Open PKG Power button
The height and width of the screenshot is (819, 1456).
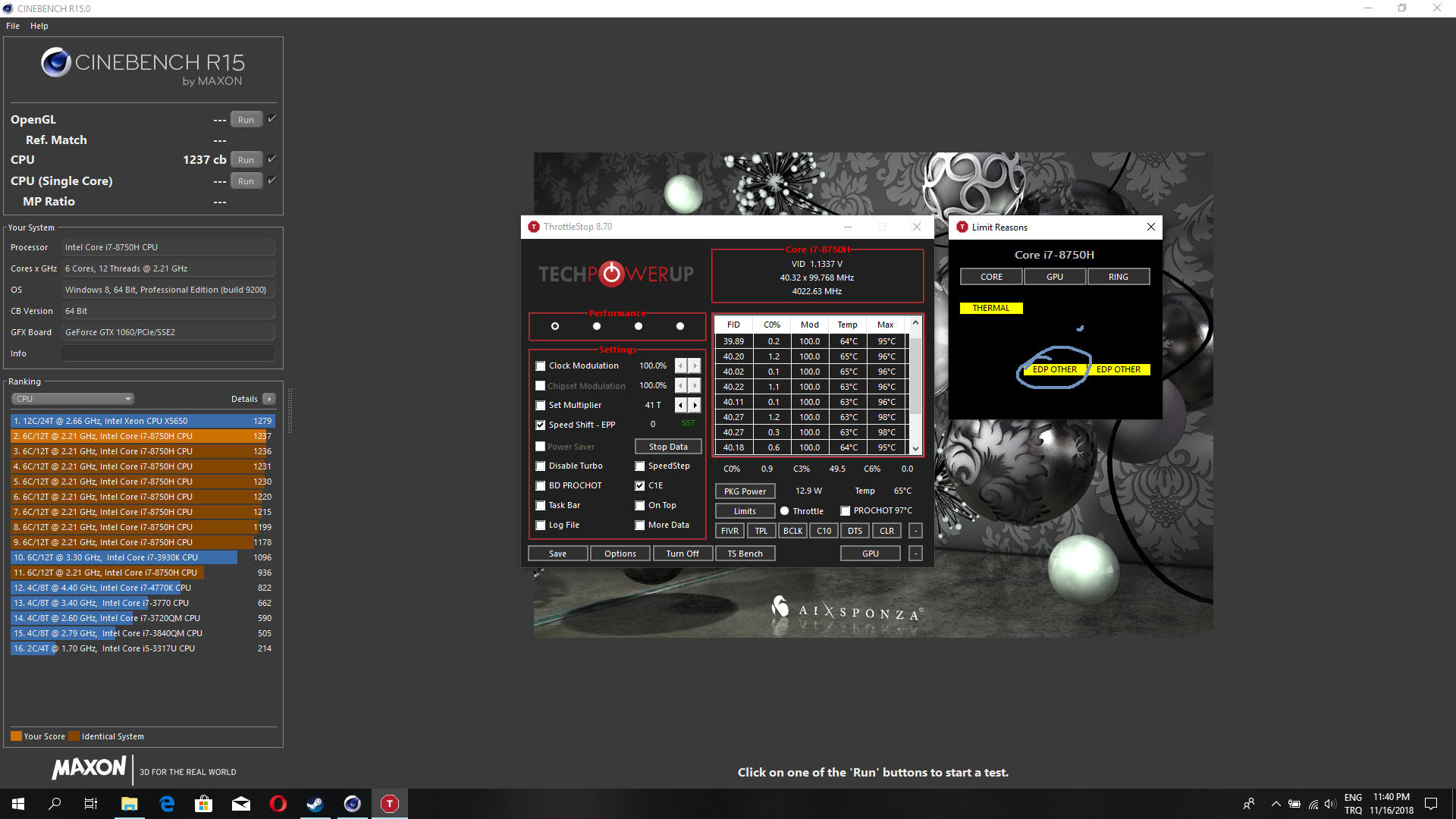tap(745, 491)
